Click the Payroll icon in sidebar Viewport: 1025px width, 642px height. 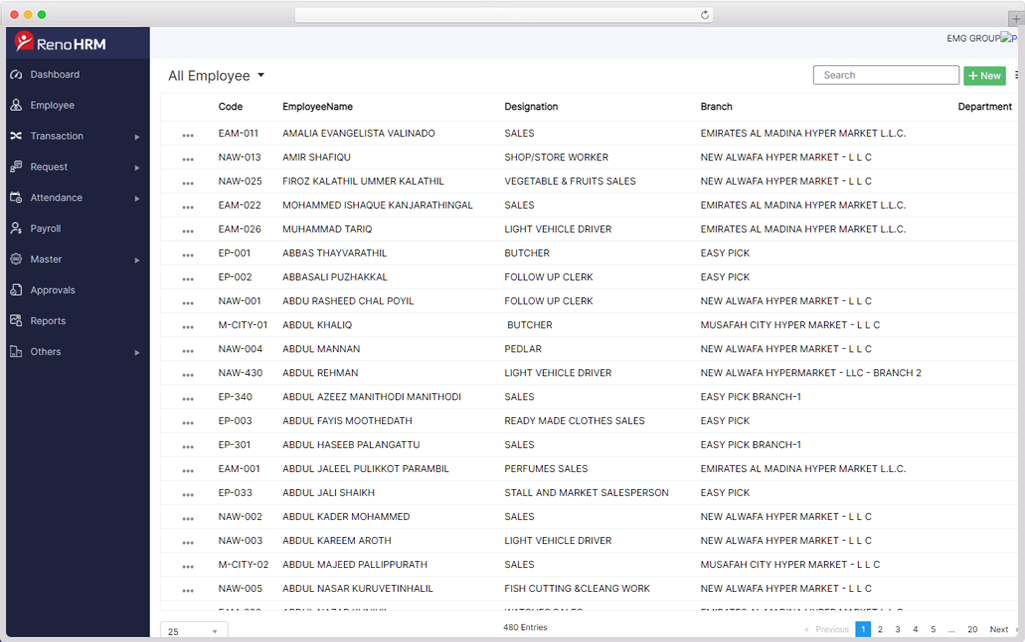pyautogui.click(x=16, y=229)
